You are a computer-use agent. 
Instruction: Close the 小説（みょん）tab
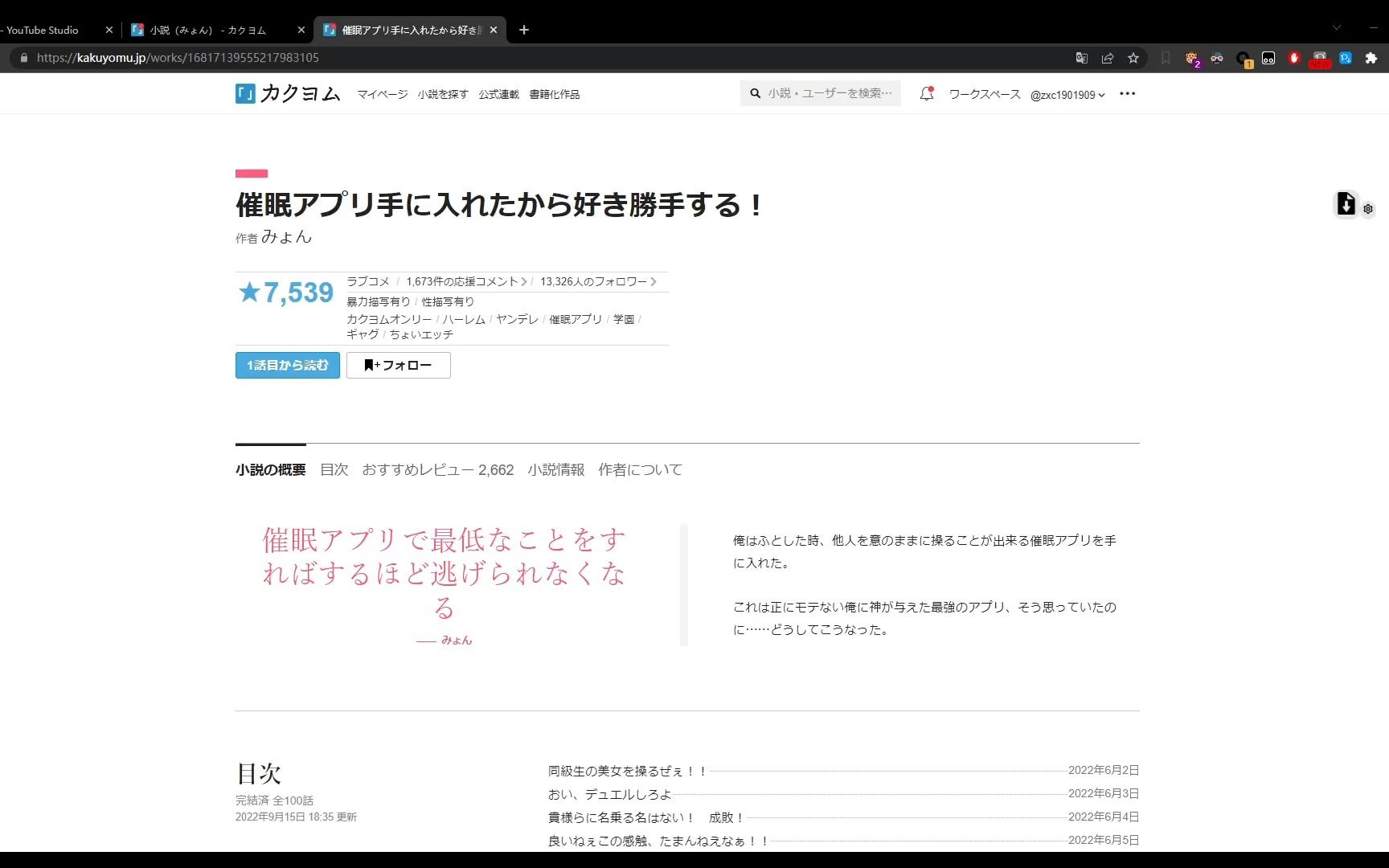pyautogui.click(x=301, y=30)
